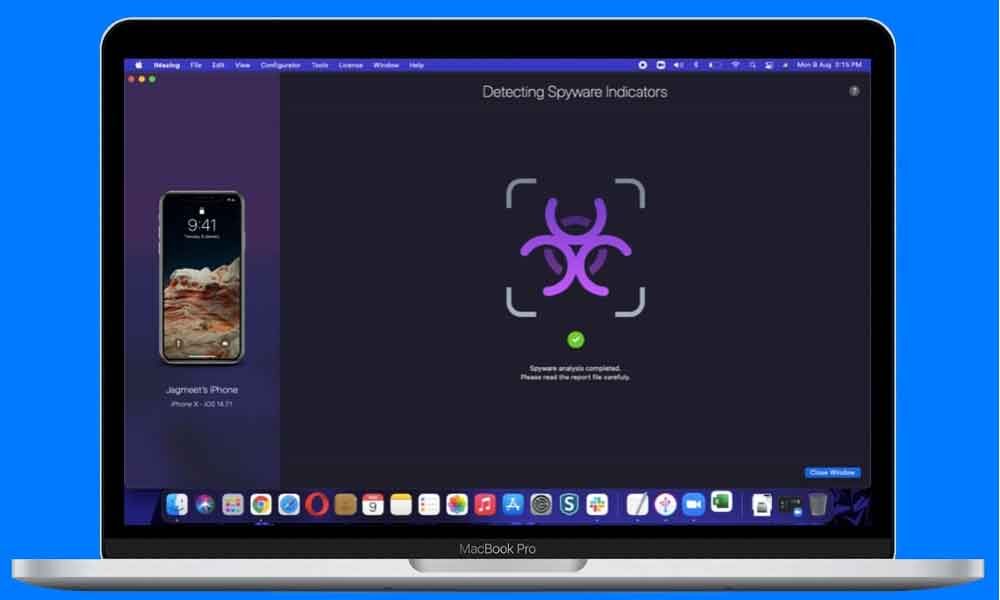Open the Apple menu
This screenshot has height=600, width=1000.
(138, 65)
